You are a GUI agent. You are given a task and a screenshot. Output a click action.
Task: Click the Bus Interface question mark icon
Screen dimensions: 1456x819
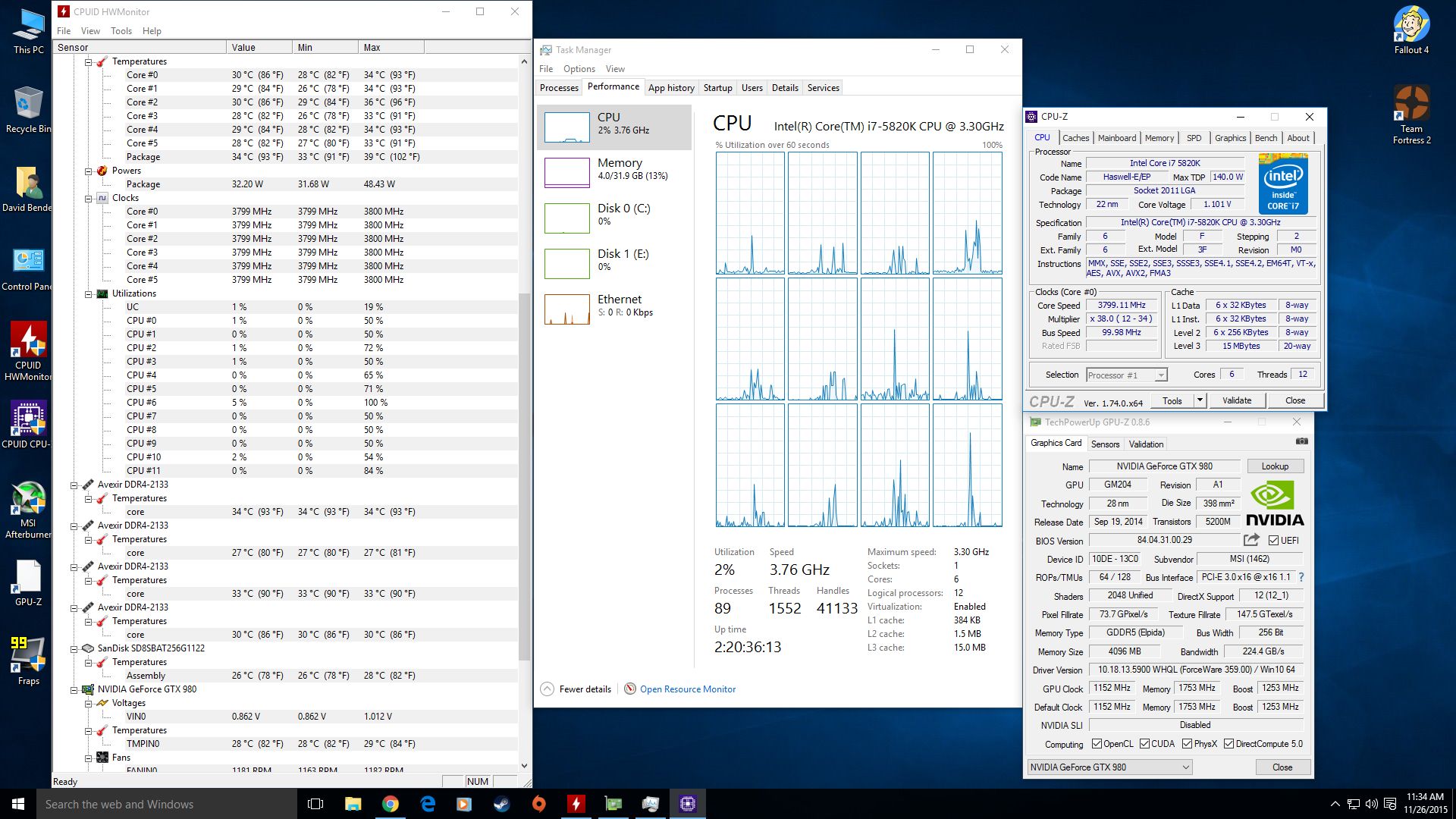[1301, 577]
